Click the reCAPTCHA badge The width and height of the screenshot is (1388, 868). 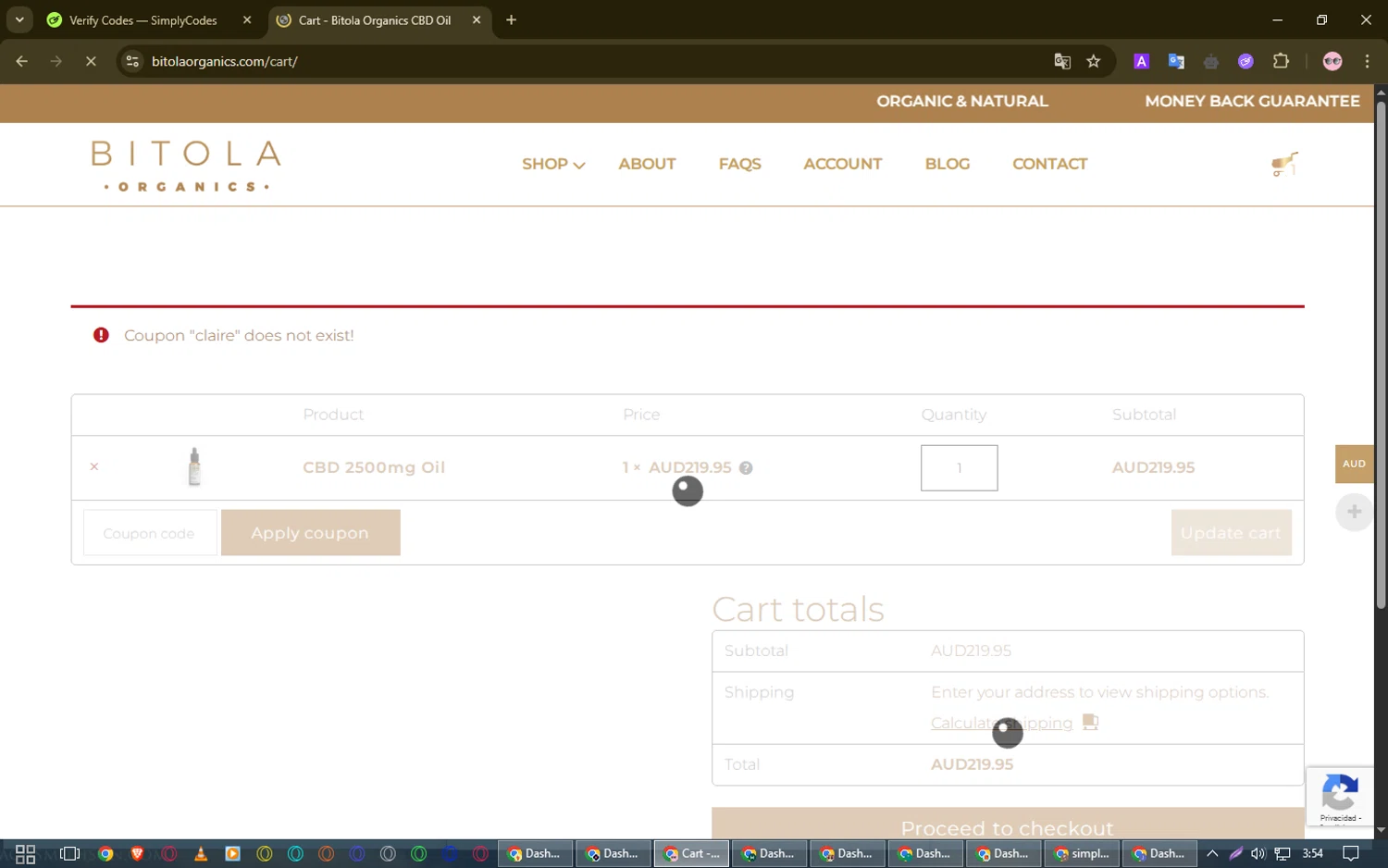coord(1339,796)
